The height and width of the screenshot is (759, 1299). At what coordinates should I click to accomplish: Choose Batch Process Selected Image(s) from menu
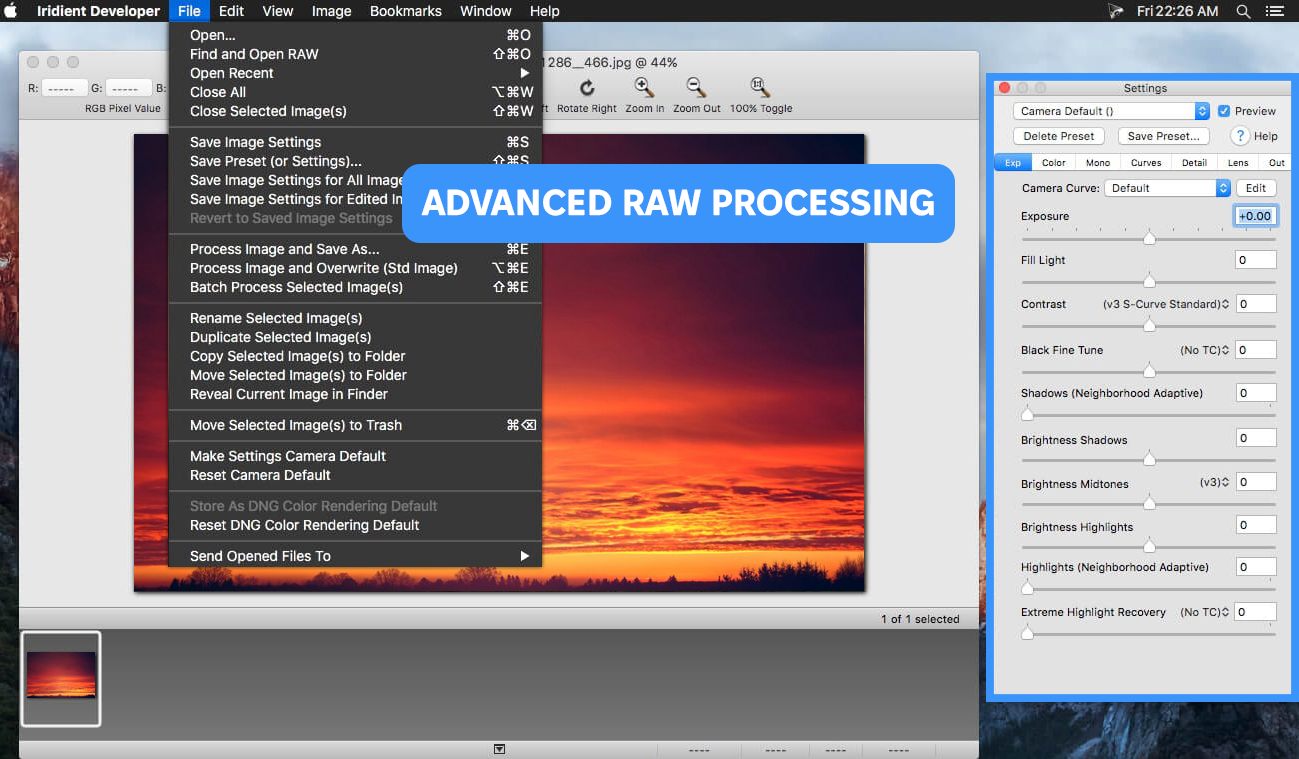[x=290, y=287]
